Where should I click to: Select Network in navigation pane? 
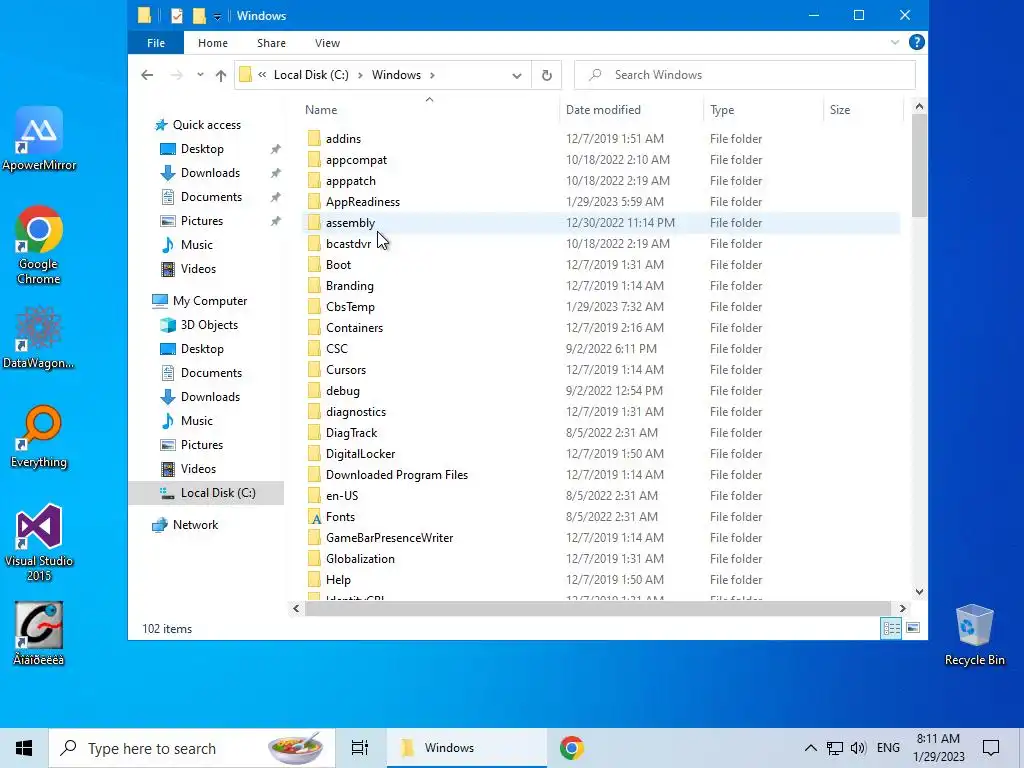(x=195, y=525)
